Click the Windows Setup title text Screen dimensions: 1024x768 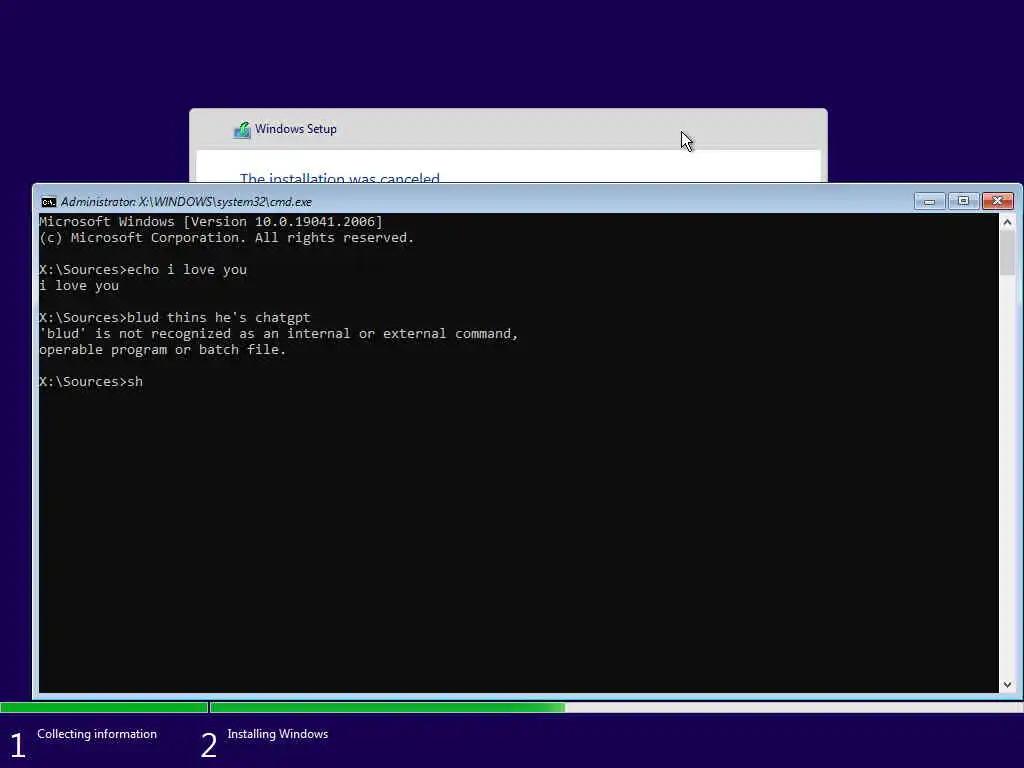coord(296,129)
